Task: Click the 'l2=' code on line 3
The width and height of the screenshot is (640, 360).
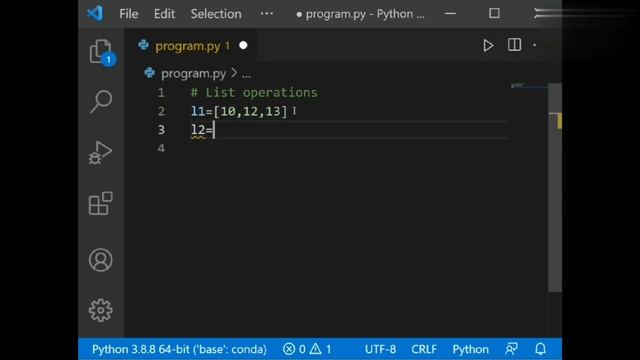Action: [x=202, y=130]
